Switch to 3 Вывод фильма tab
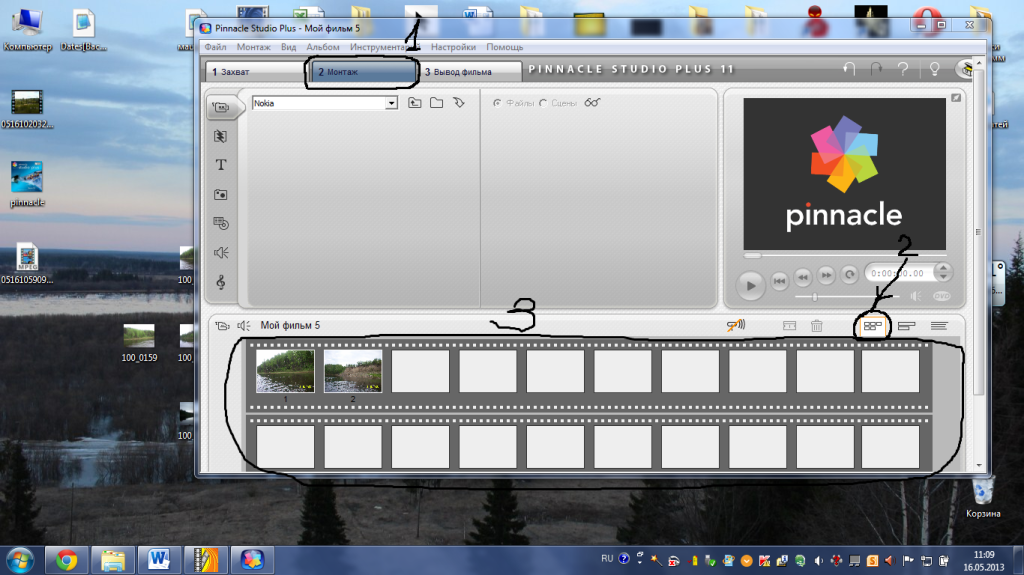This screenshot has height=575, width=1024. coord(470,72)
